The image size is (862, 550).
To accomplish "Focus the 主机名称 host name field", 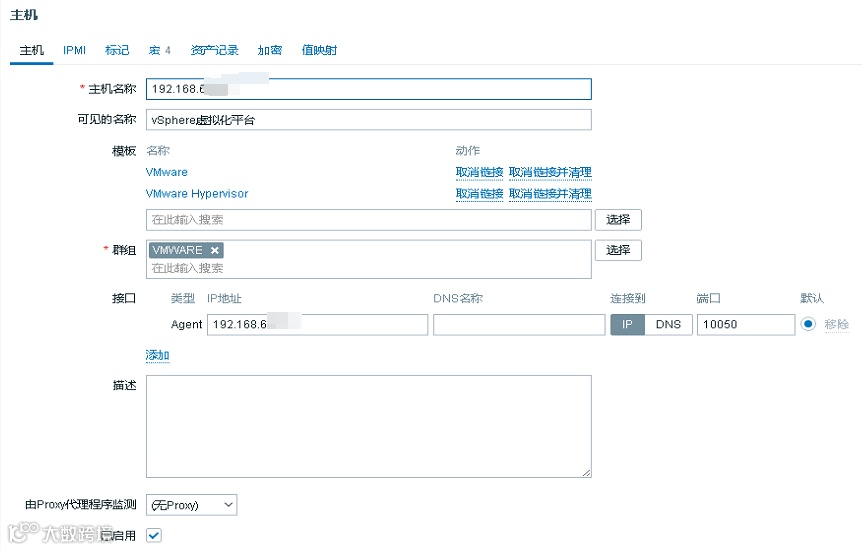I will (369, 89).
